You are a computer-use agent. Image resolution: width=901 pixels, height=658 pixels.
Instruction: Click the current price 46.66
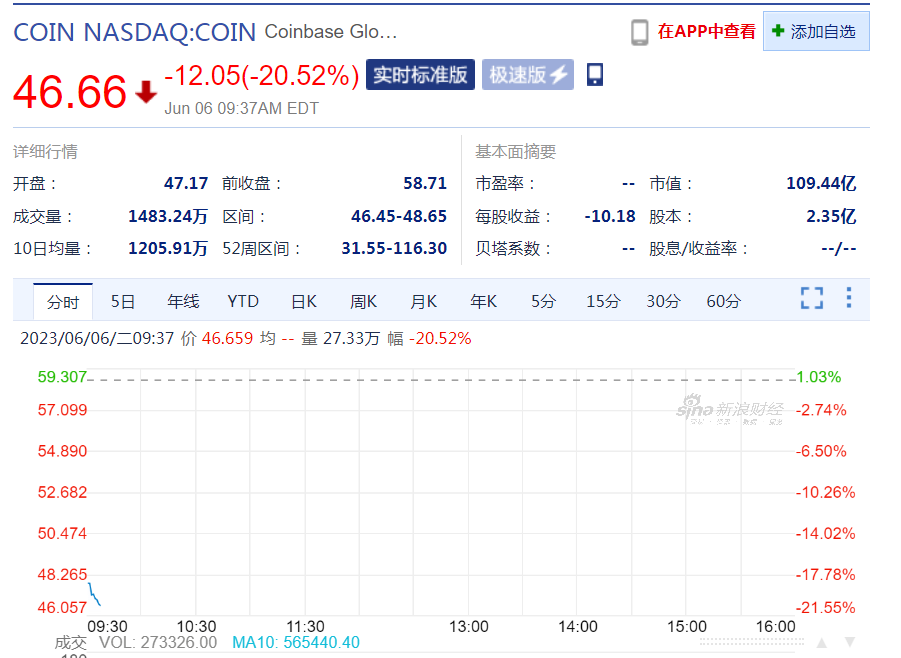[70, 92]
